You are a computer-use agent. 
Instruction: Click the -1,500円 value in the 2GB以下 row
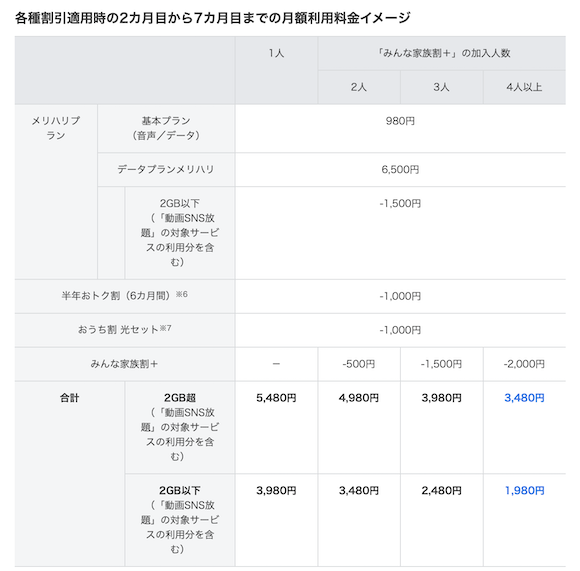tap(400, 203)
